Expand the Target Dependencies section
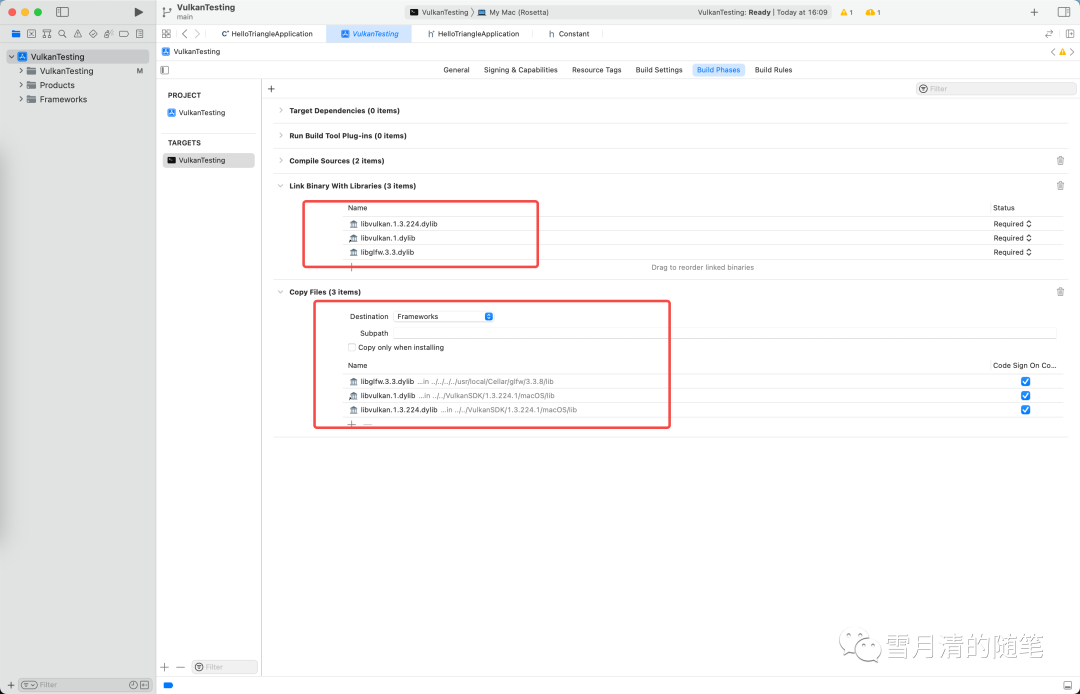The height and width of the screenshot is (694, 1080). click(281, 111)
